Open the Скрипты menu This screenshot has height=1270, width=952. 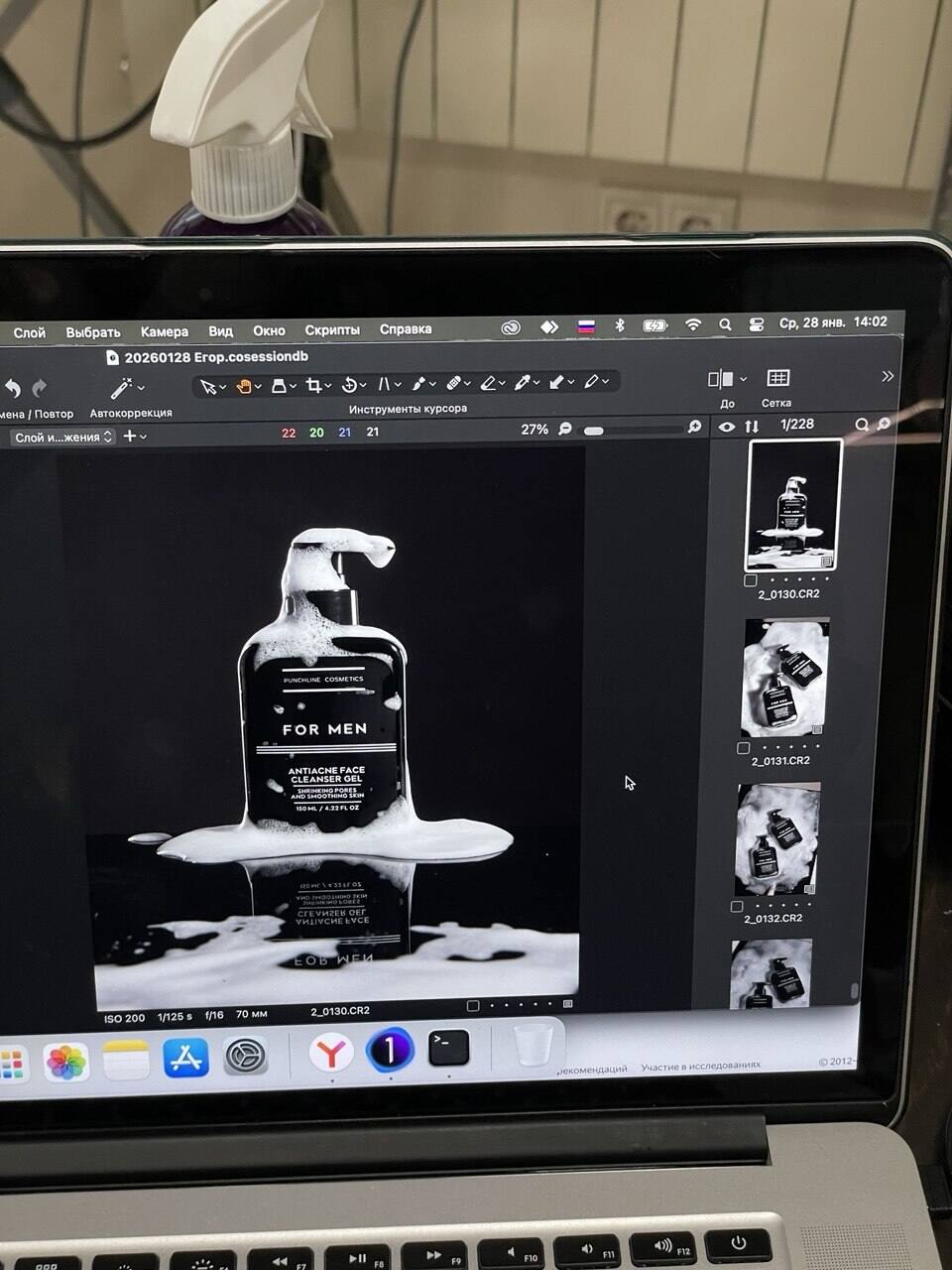click(332, 329)
